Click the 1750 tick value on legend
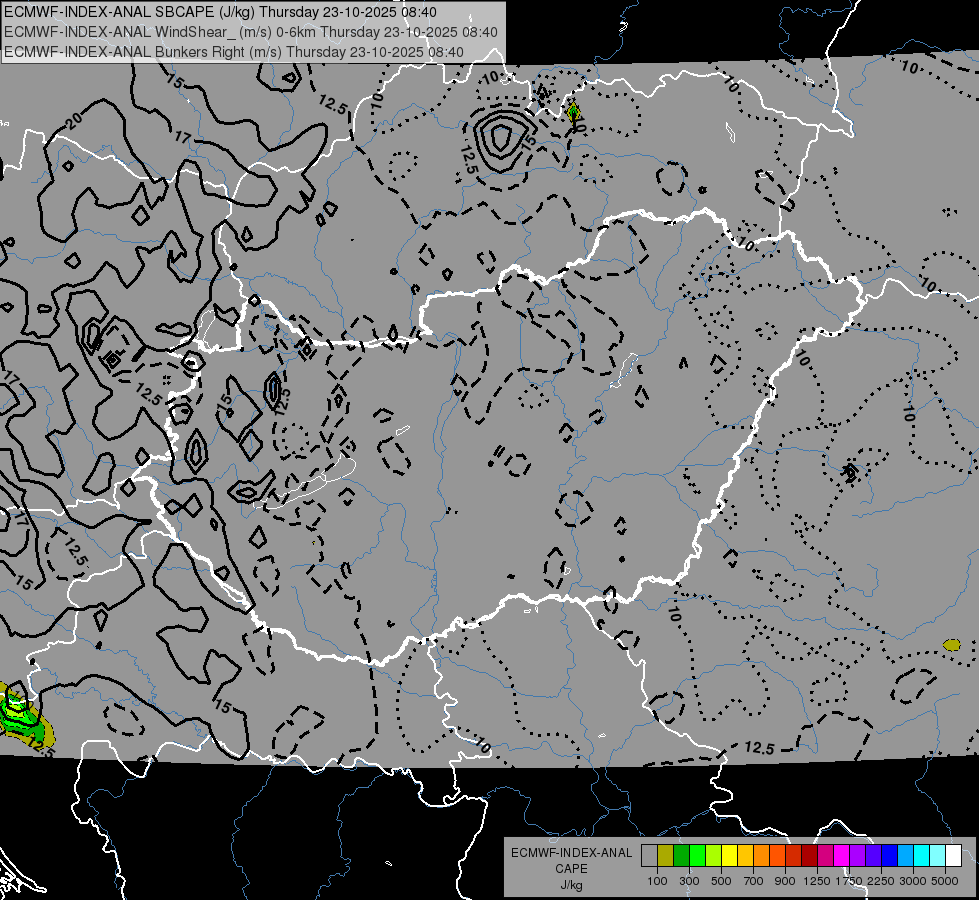 tap(849, 881)
